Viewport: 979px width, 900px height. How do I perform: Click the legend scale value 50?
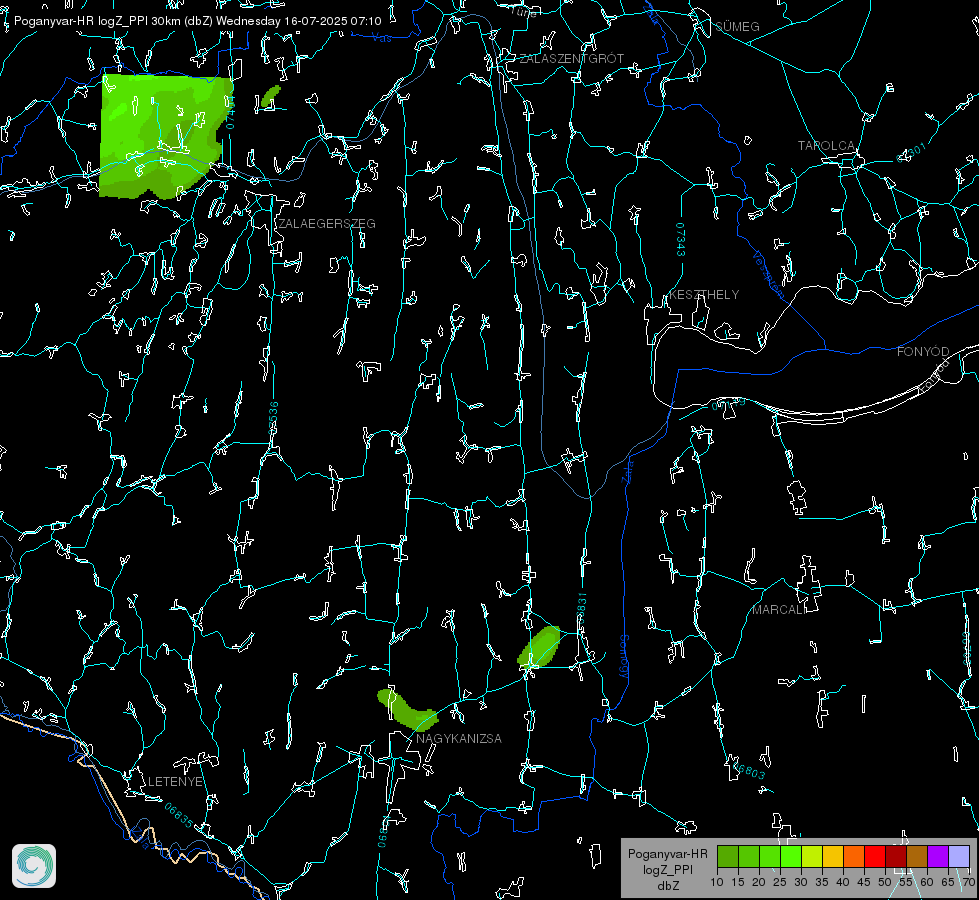pos(884,882)
